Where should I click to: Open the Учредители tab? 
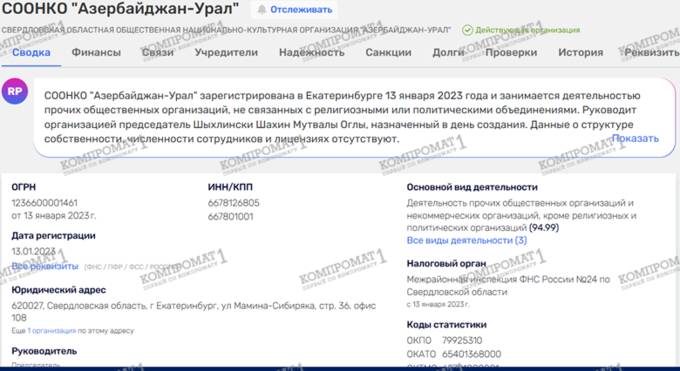tap(226, 53)
